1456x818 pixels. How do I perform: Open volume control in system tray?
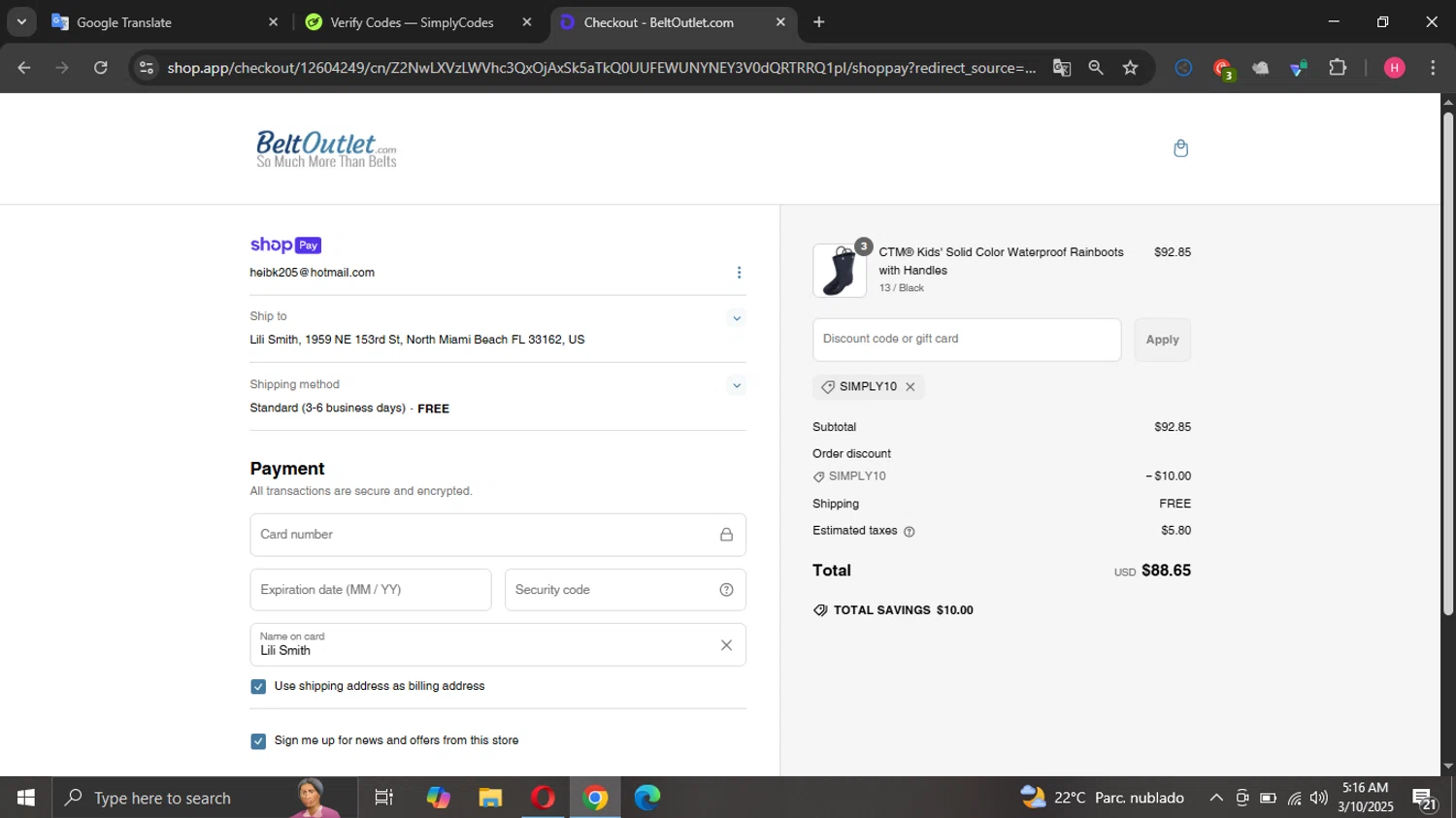pyautogui.click(x=1319, y=798)
